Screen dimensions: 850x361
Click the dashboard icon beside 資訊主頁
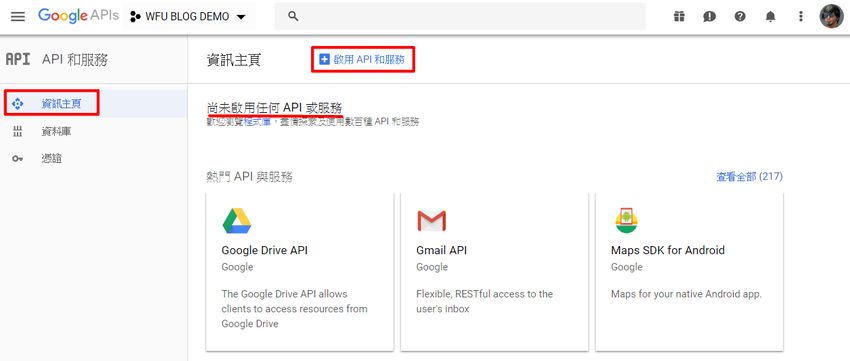(18, 104)
